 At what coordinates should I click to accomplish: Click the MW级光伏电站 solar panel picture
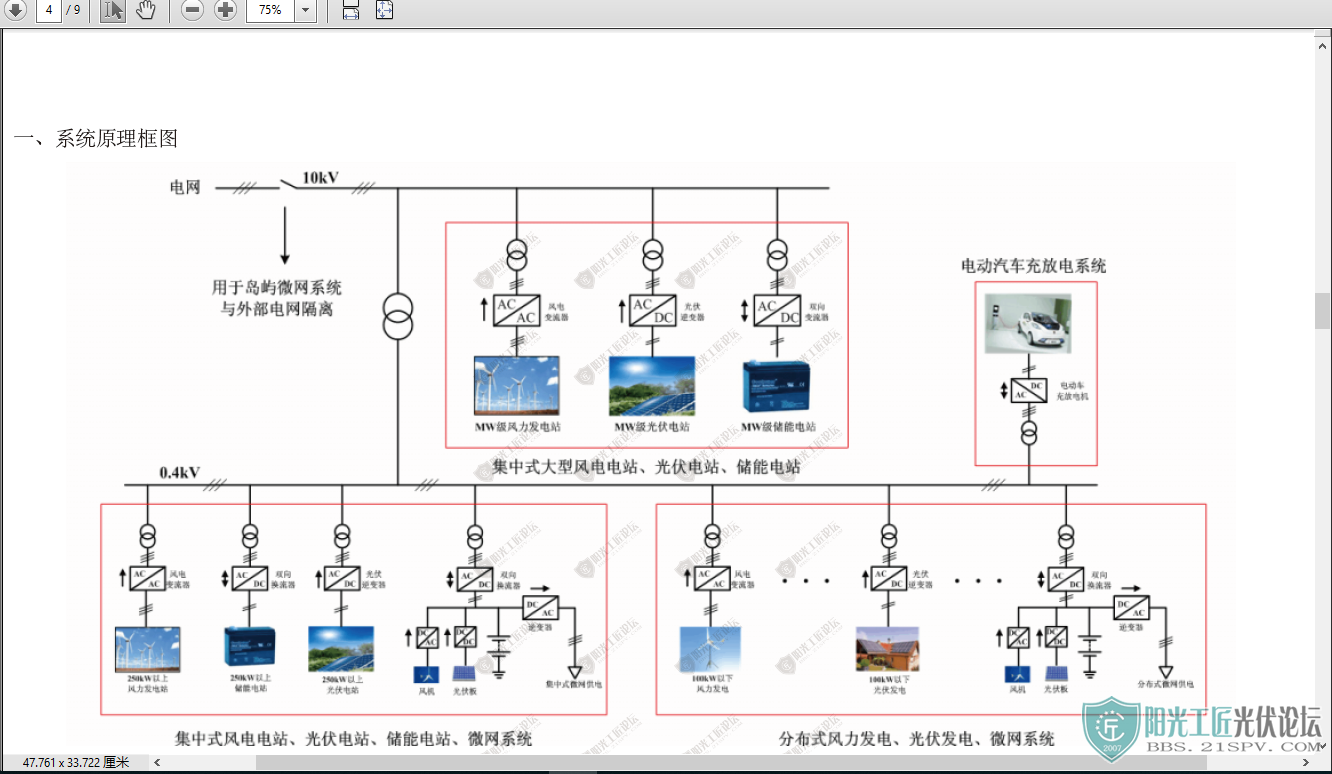point(652,386)
